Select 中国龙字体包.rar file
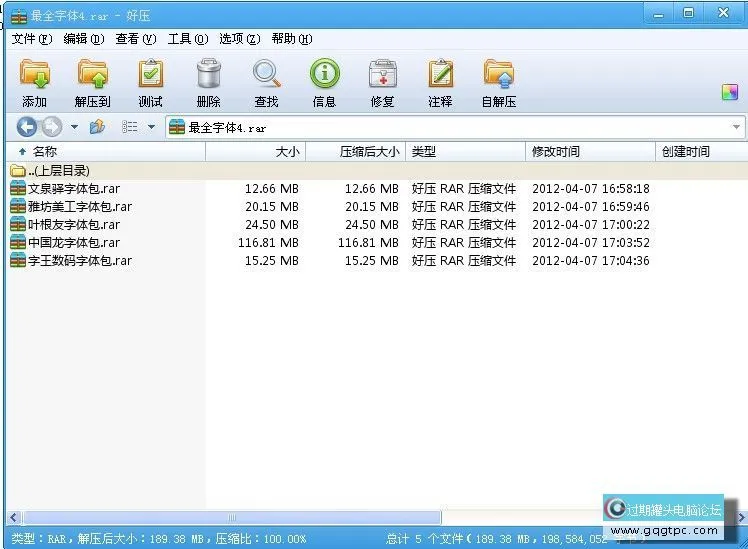Viewport: 748px width, 549px height. (74, 242)
